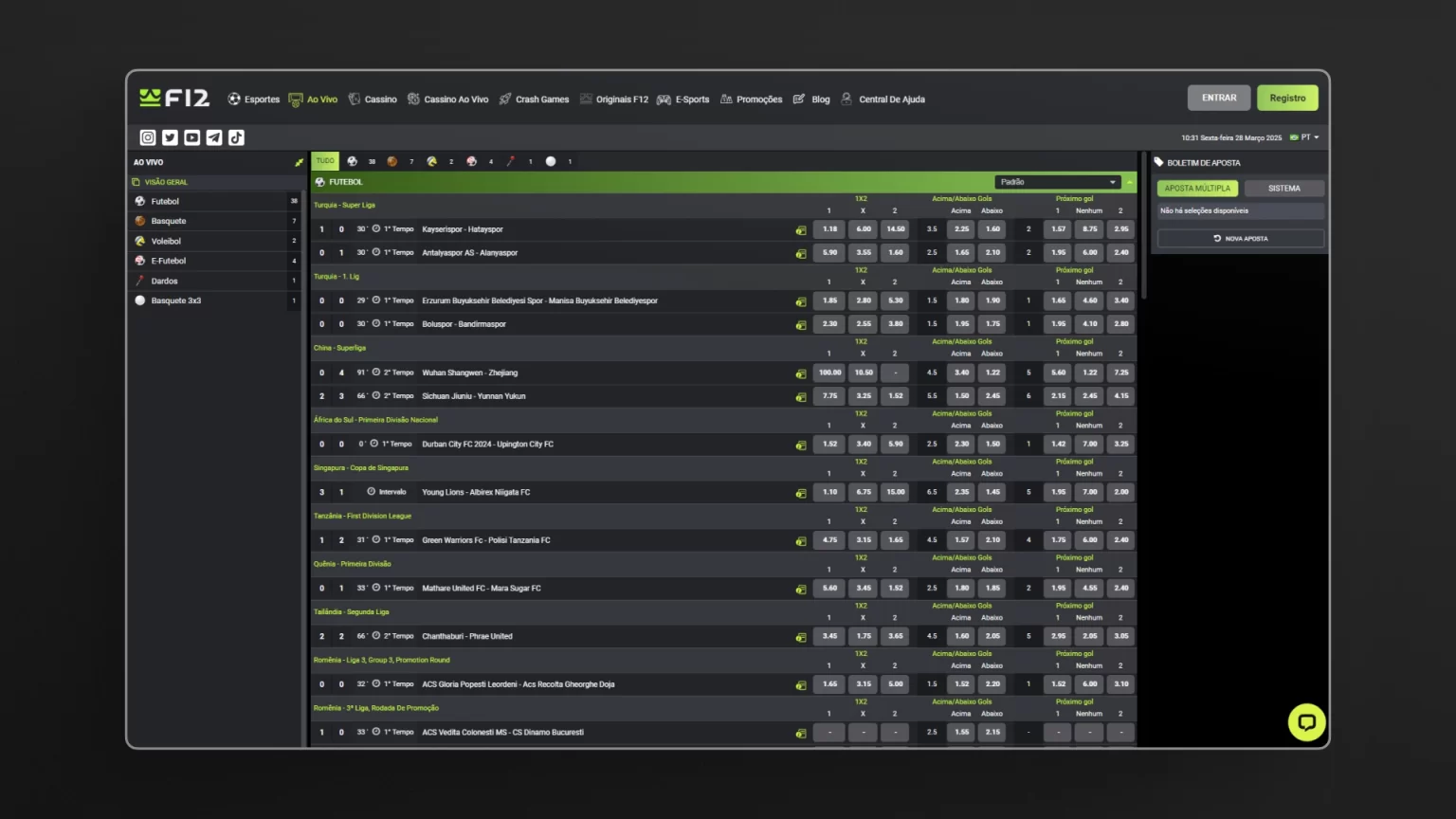Go to Esportes in top navigation
Viewport: 1456px width, 819px height.
(x=254, y=99)
